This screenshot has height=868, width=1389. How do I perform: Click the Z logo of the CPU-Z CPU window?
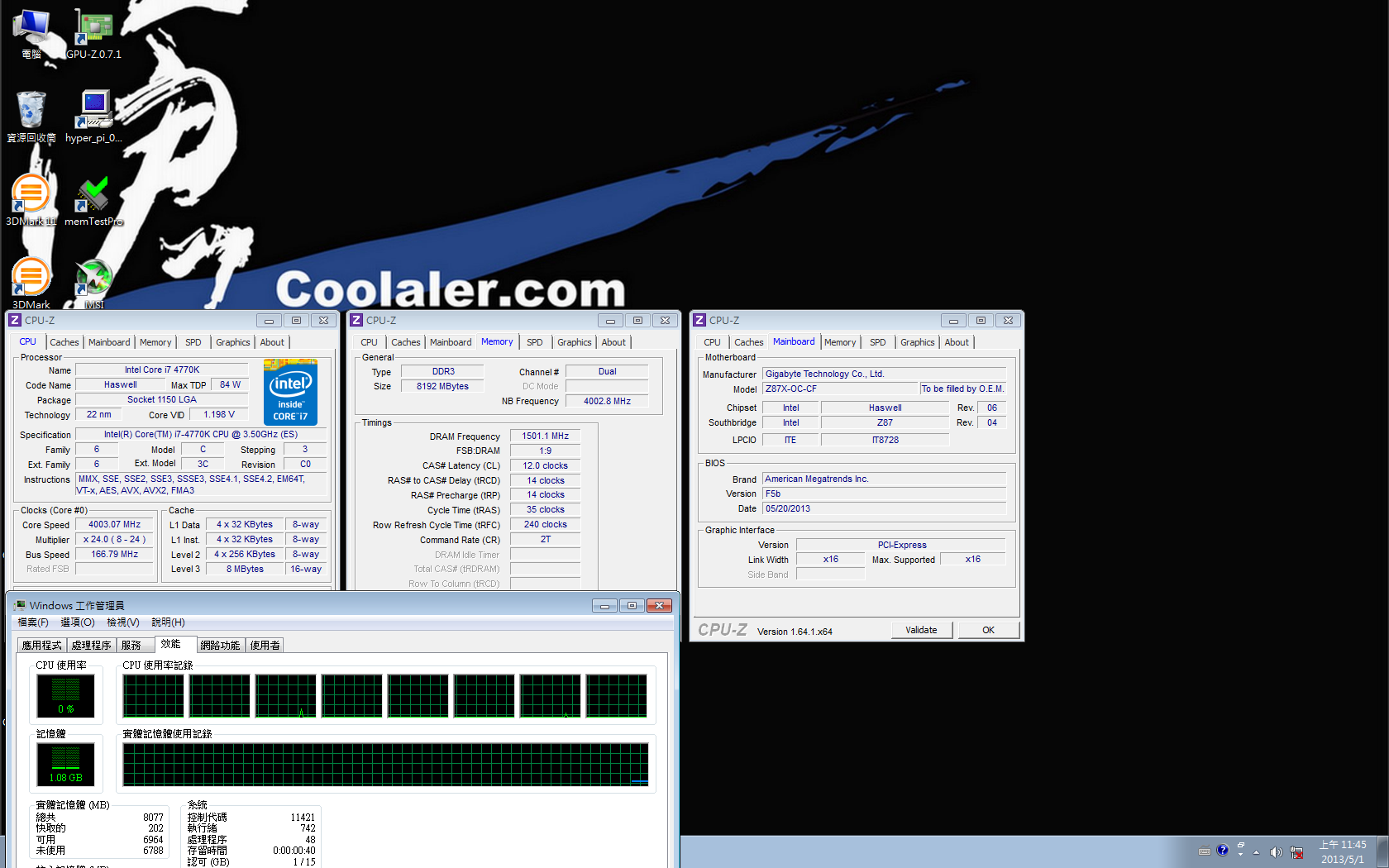click(15, 320)
